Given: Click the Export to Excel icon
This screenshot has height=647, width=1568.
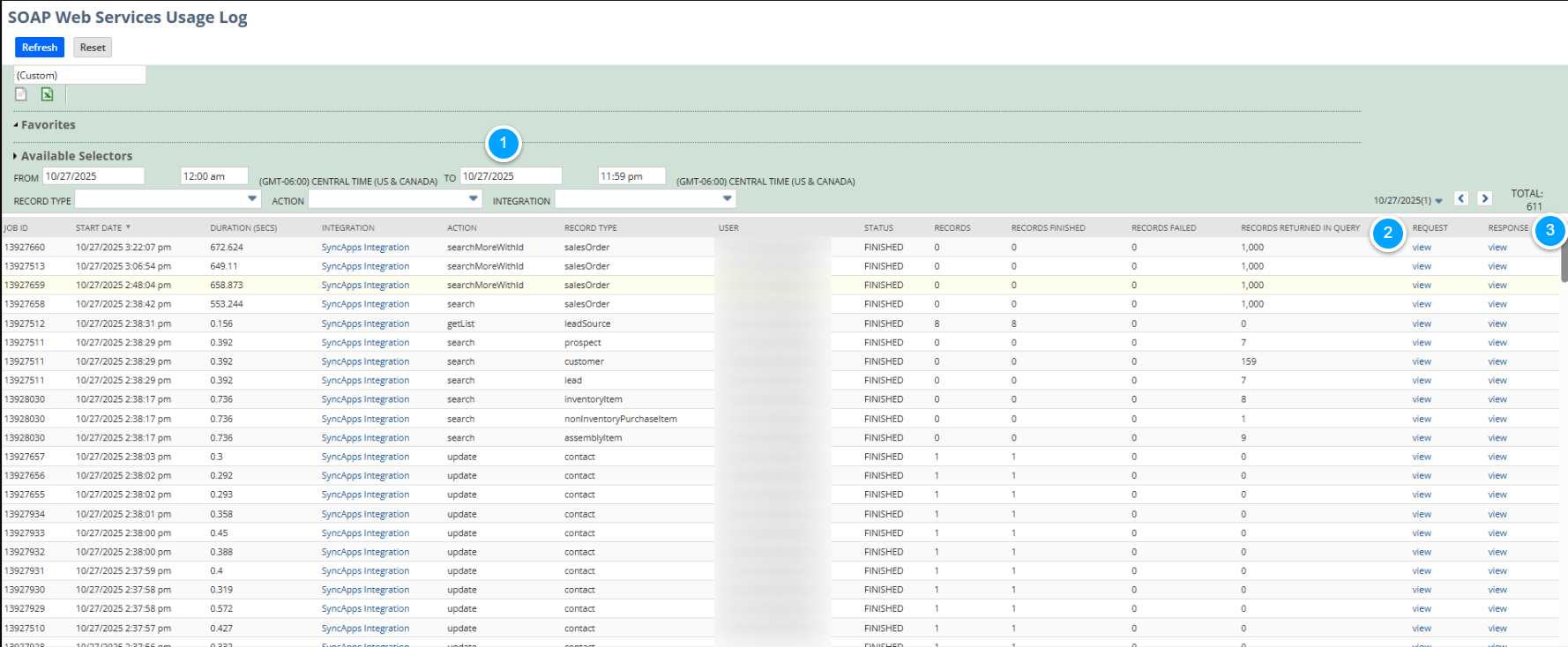Looking at the screenshot, I should click(48, 94).
